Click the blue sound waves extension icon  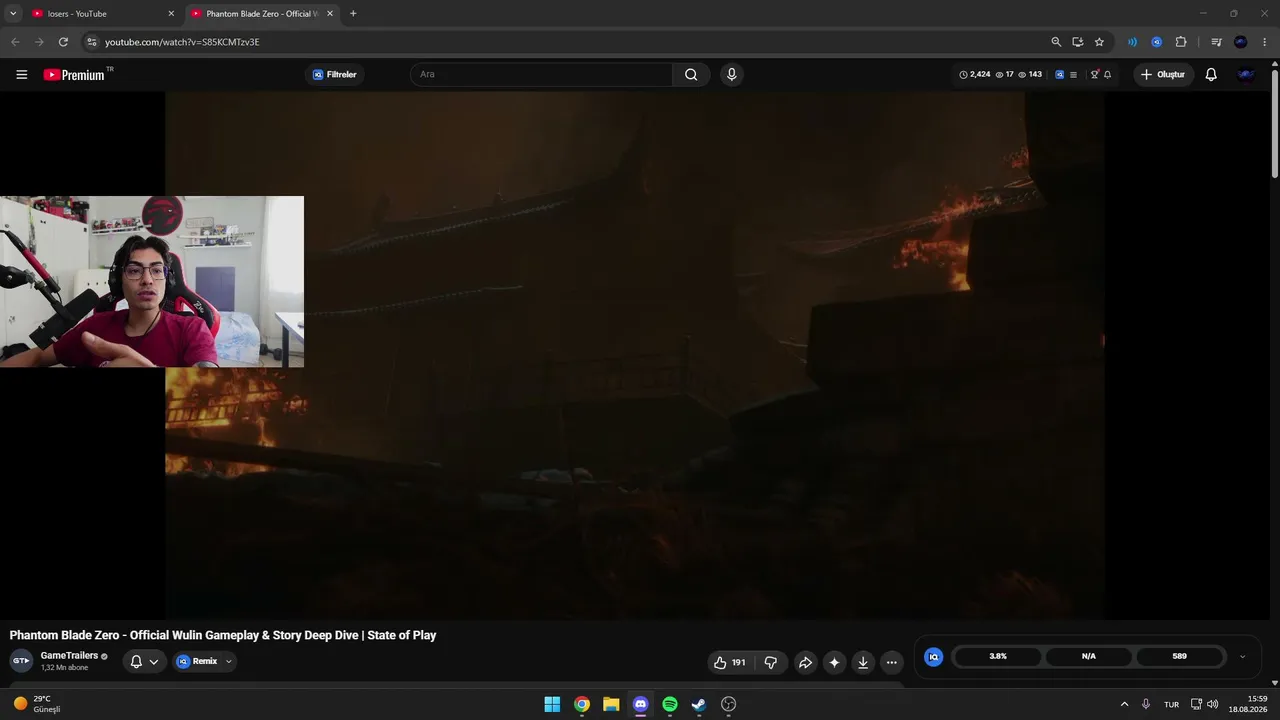(x=1132, y=42)
